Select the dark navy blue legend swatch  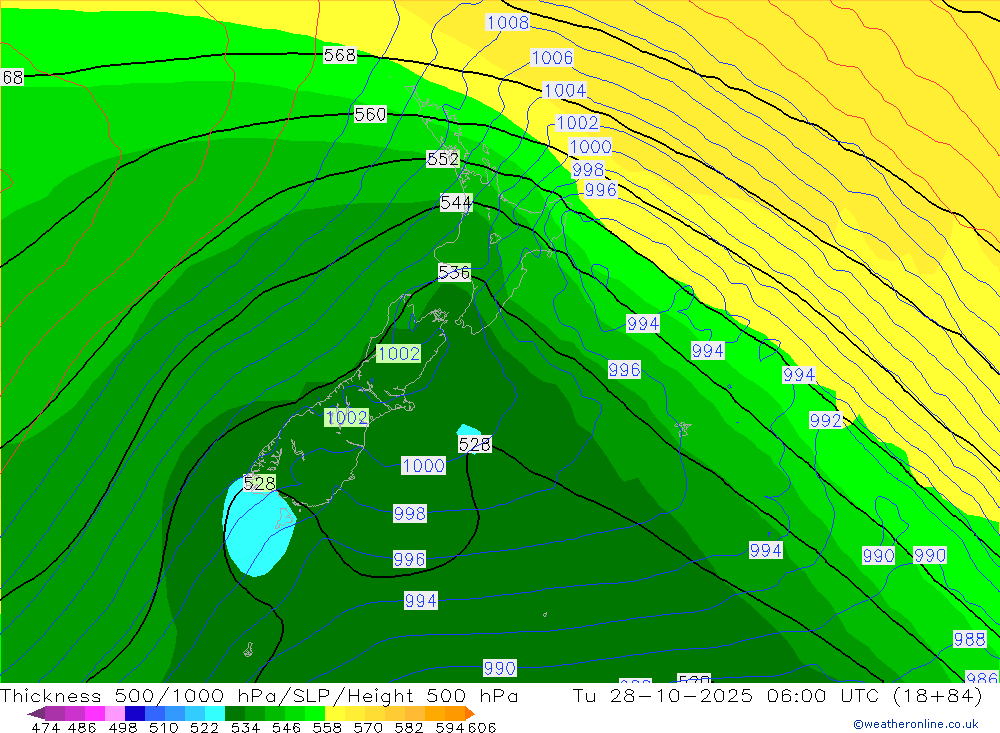tap(133, 713)
